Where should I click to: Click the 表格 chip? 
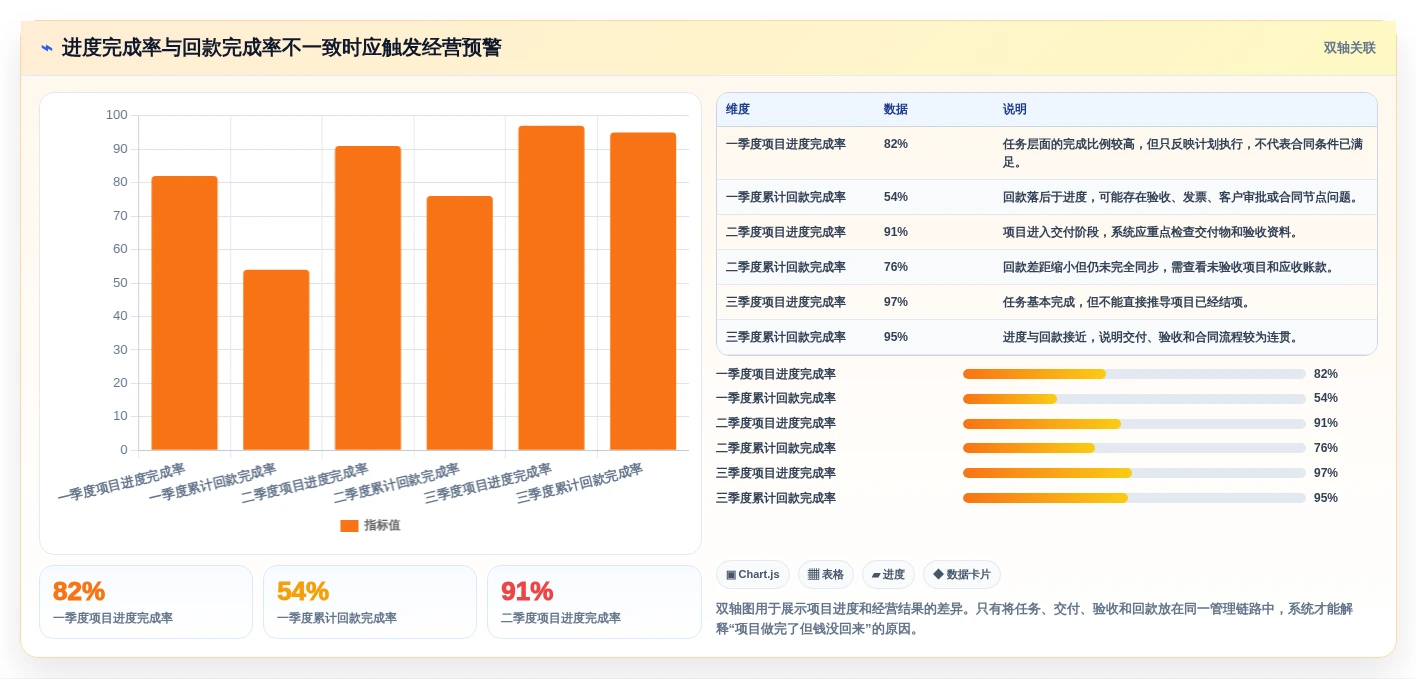coord(826,575)
